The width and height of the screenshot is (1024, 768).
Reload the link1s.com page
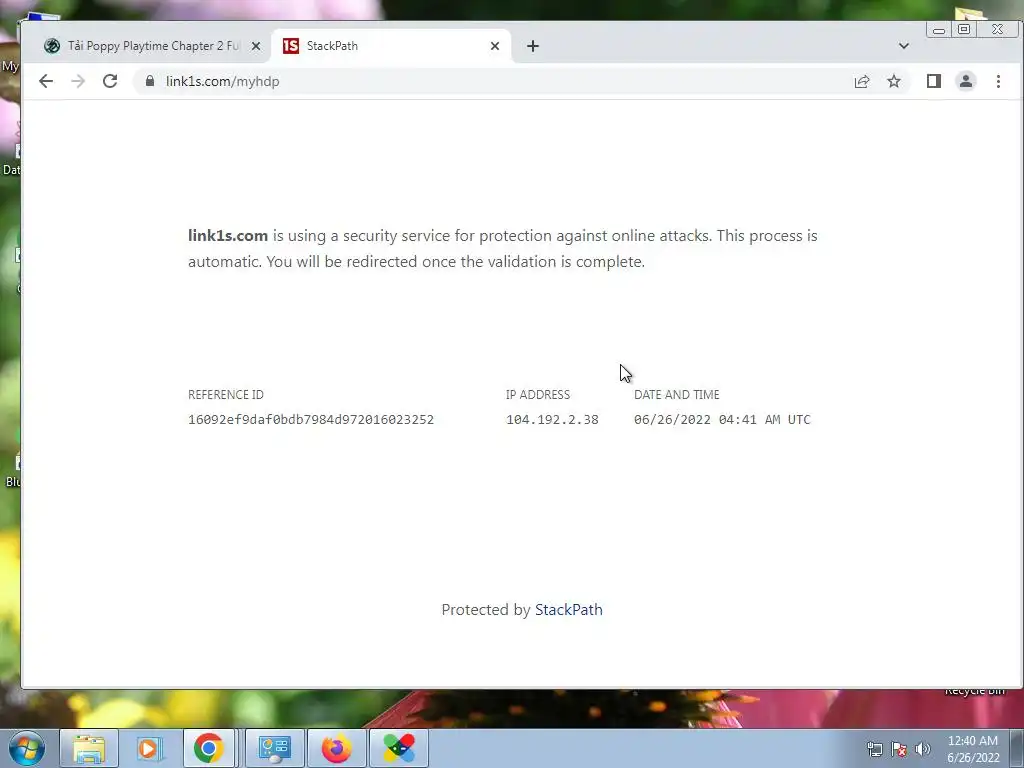pos(110,81)
